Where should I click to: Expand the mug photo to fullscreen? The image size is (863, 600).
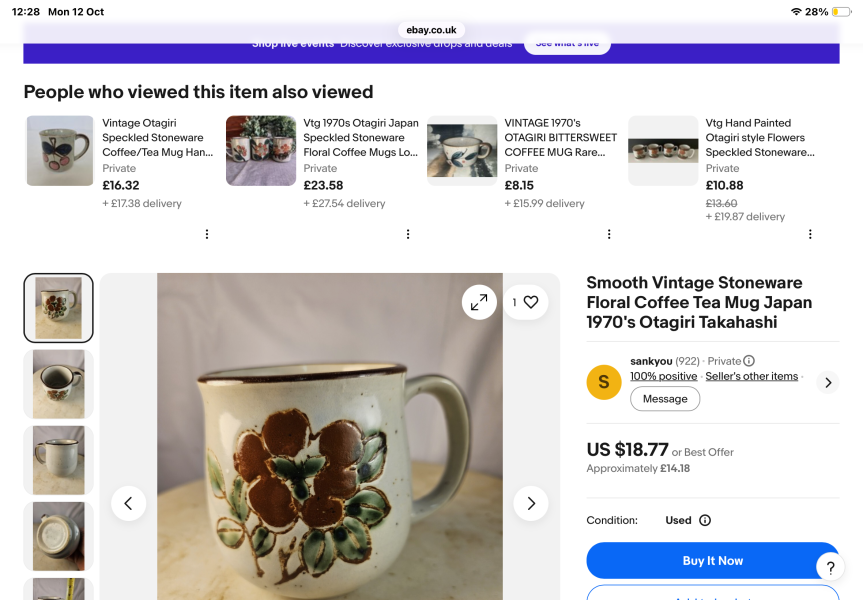coord(479,302)
